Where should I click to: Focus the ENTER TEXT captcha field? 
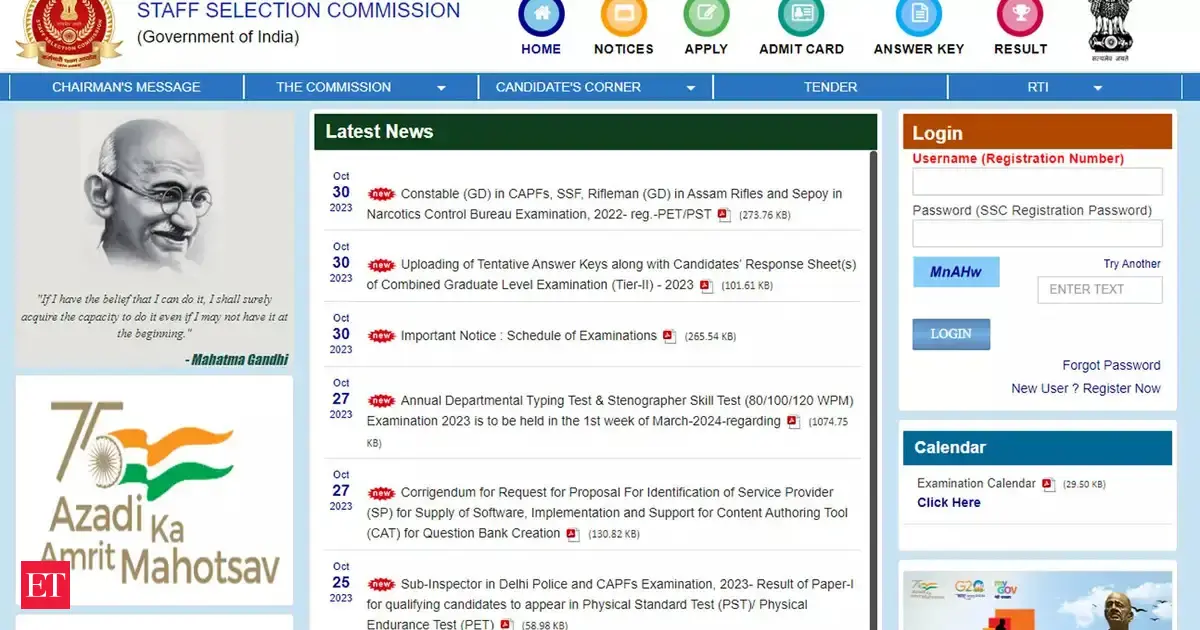coord(1100,290)
